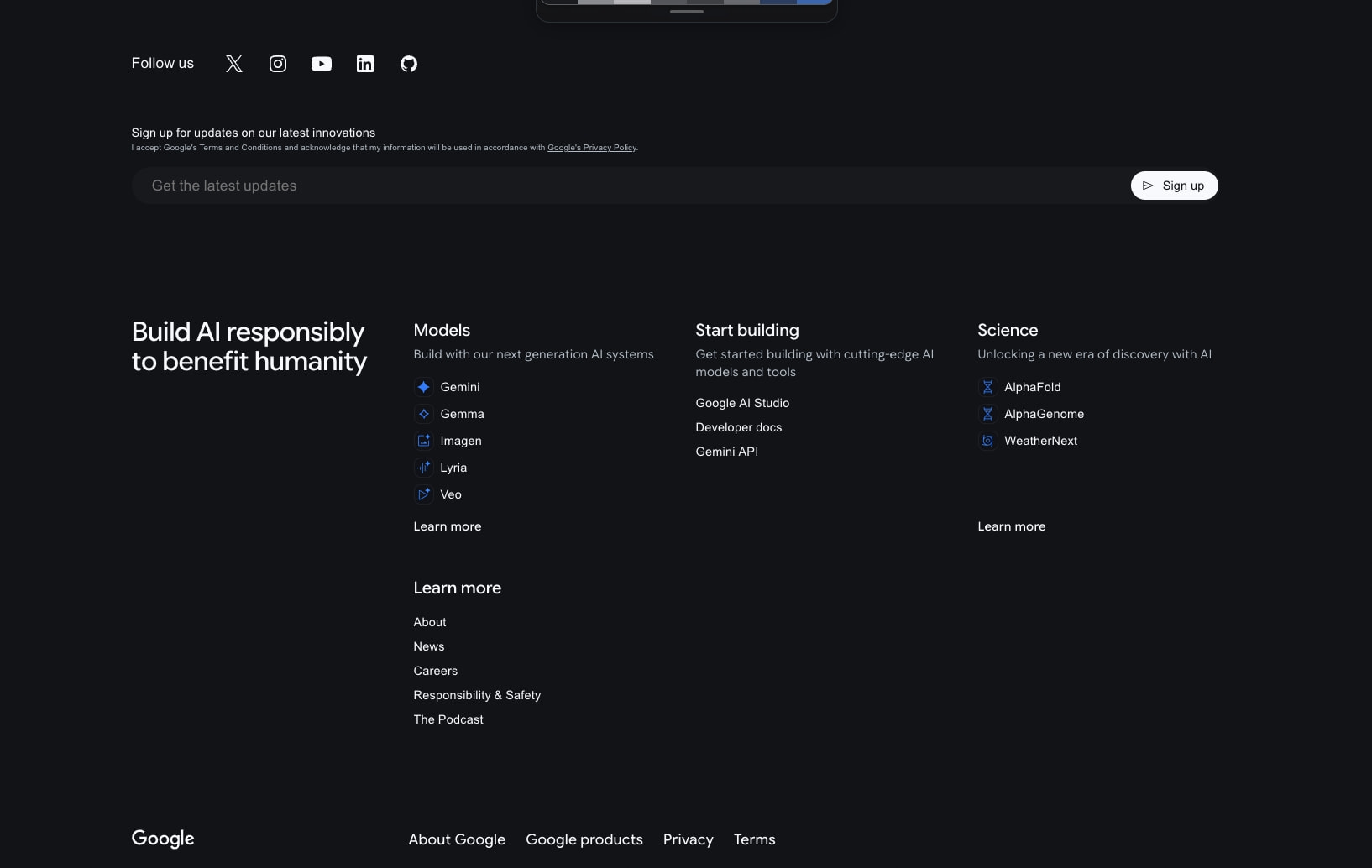Open the X (Twitter) social icon
Viewport: 1372px width, 868px height.
[x=234, y=64]
